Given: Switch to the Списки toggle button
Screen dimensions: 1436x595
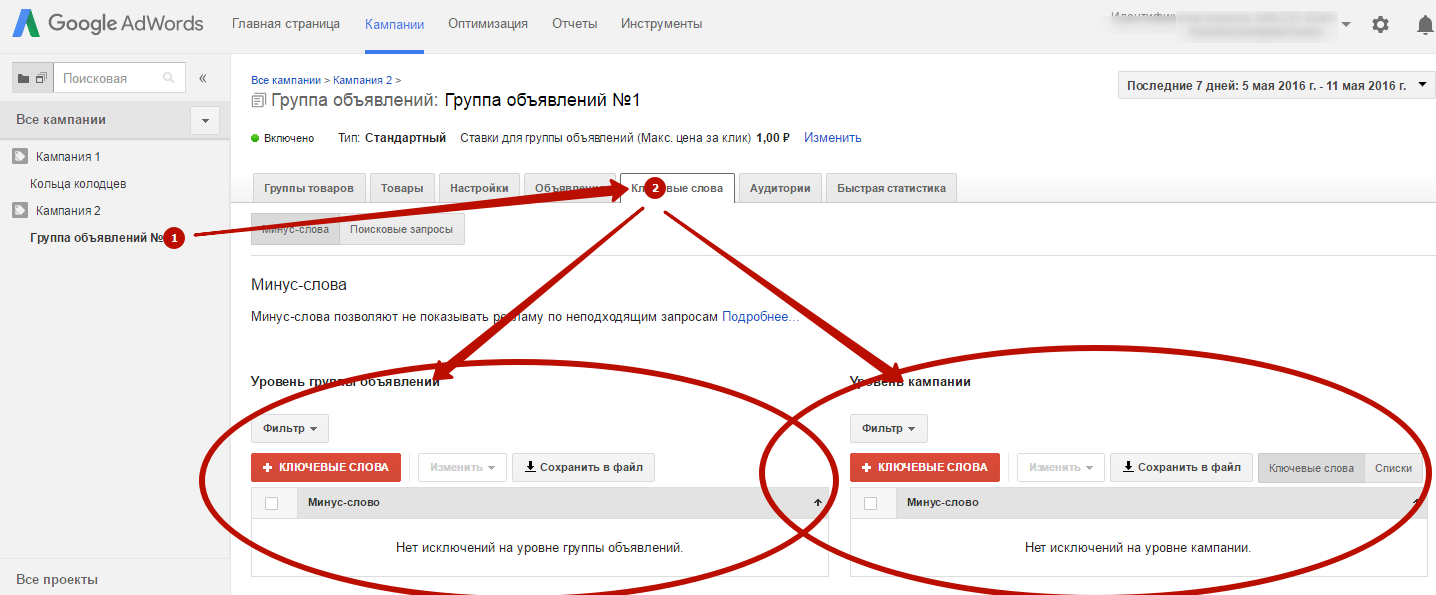Looking at the screenshot, I should pyautogui.click(x=1393, y=468).
